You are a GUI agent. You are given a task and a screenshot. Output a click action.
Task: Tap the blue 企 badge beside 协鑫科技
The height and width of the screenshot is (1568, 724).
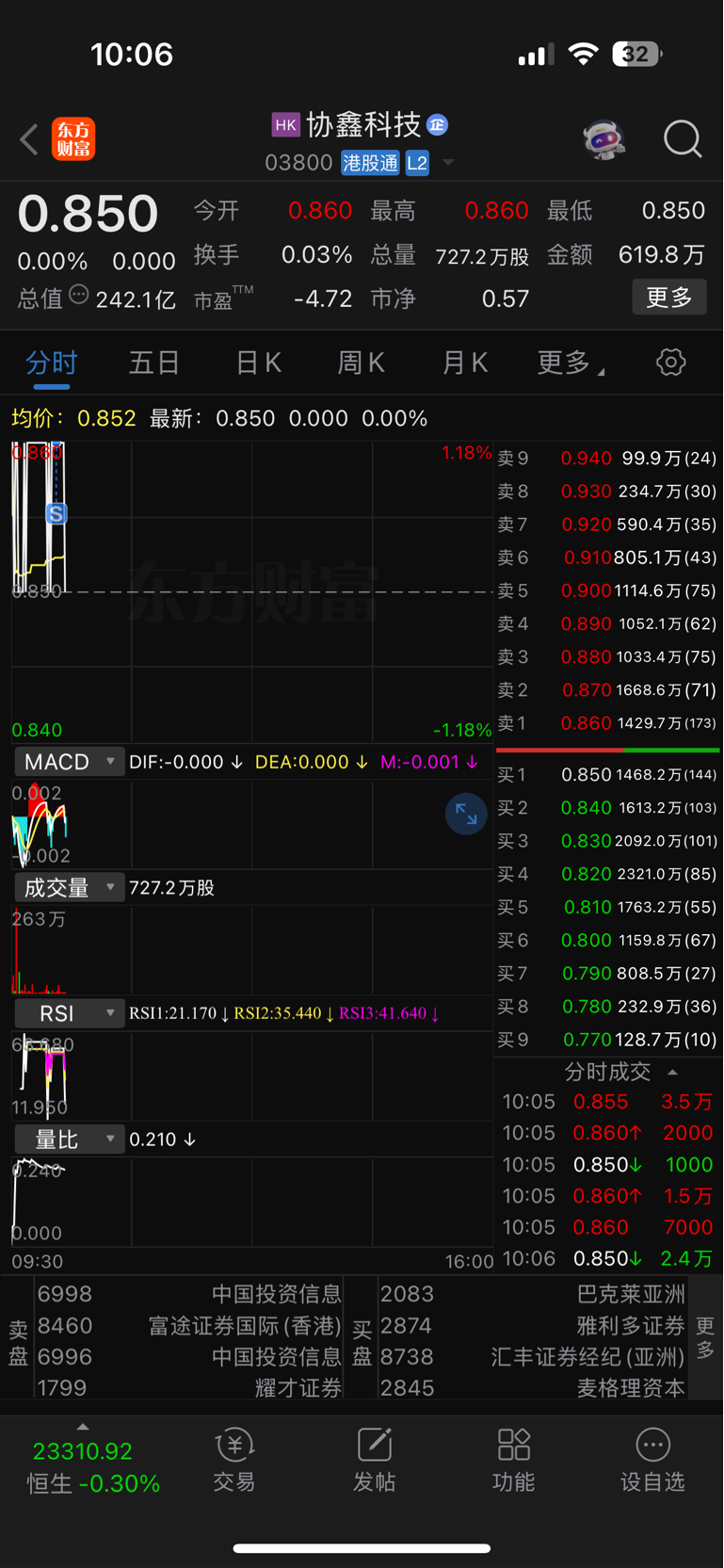437,124
